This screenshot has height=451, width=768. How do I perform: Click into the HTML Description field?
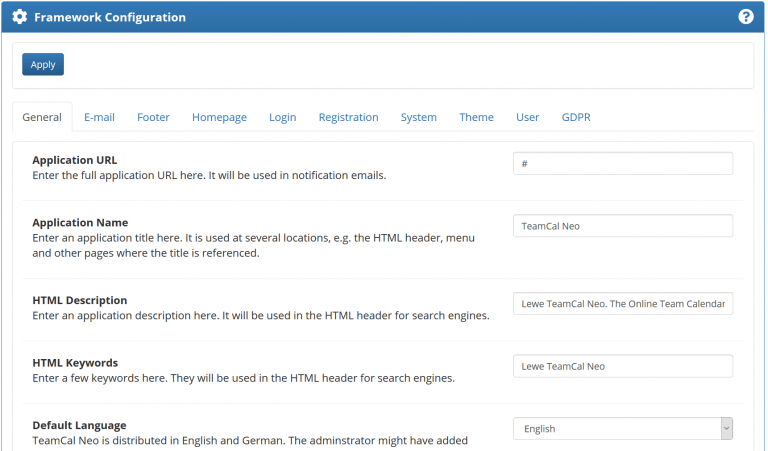coord(622,303)
